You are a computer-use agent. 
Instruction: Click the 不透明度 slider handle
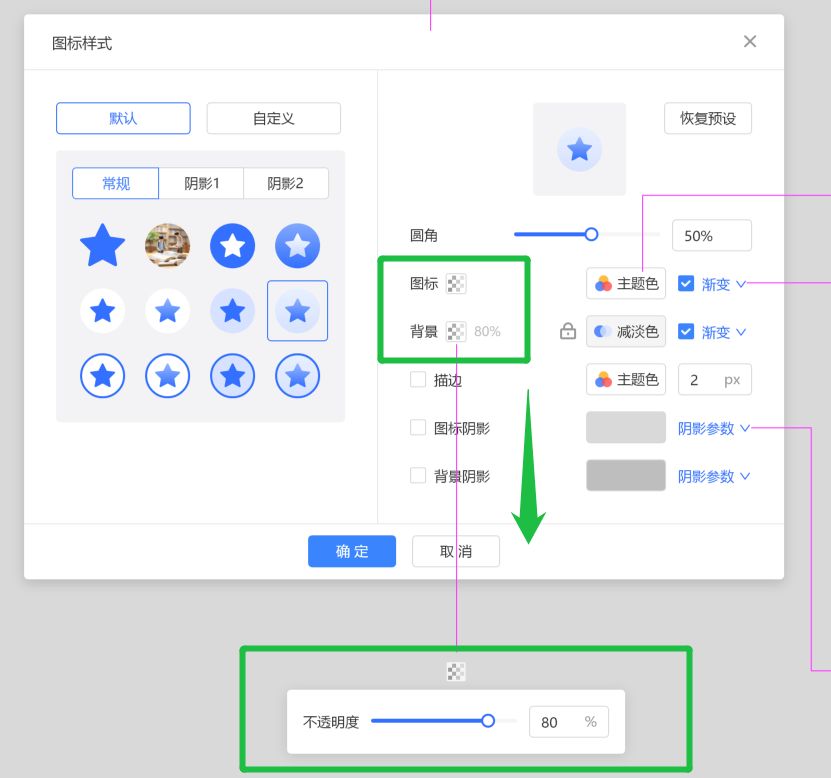click(488, 721)
